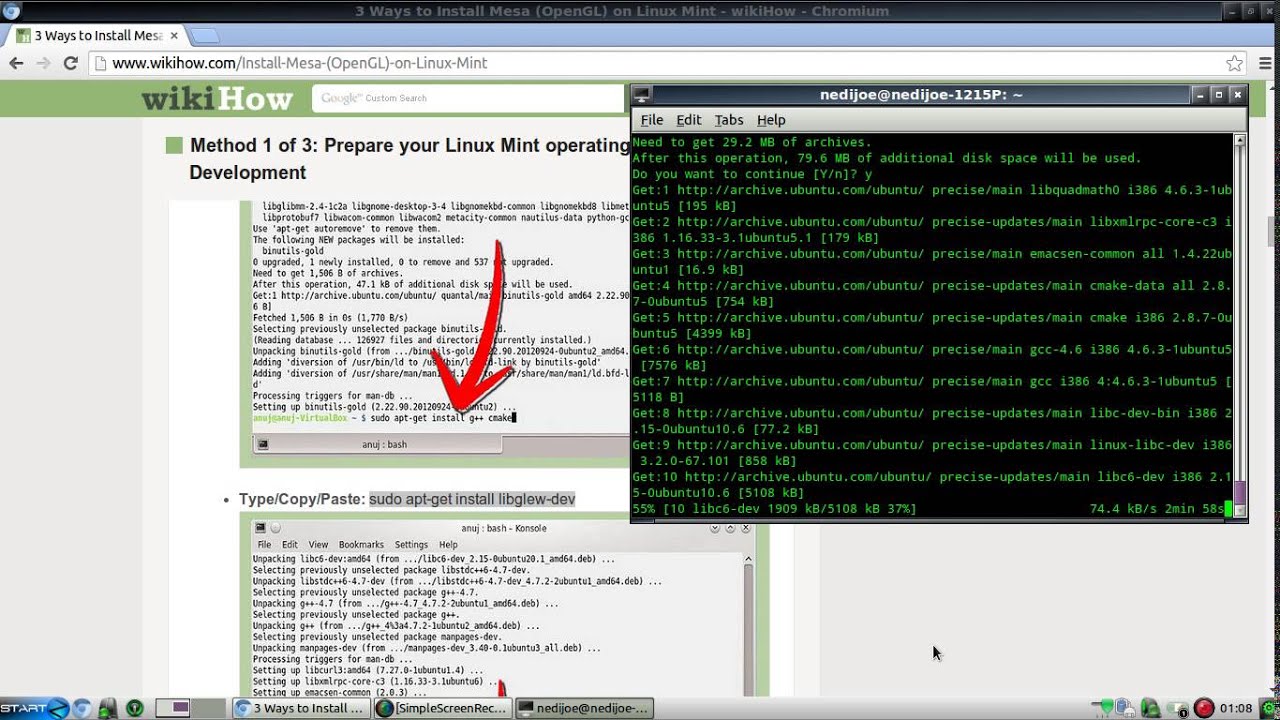Screen dimensions: 1280x720
Task: Switch to '3 Ways to Install' taskbar window
Action: 301,708
